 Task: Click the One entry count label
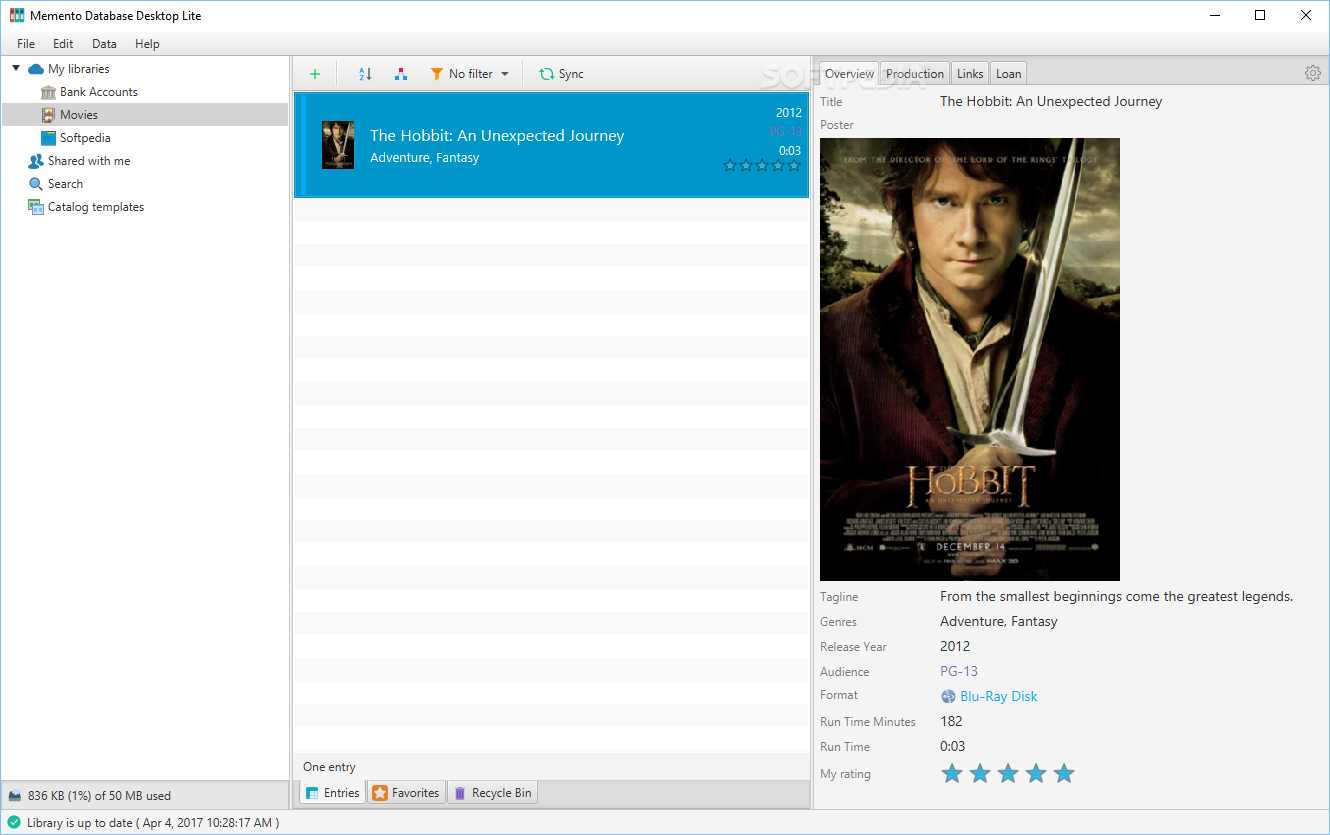329,767
